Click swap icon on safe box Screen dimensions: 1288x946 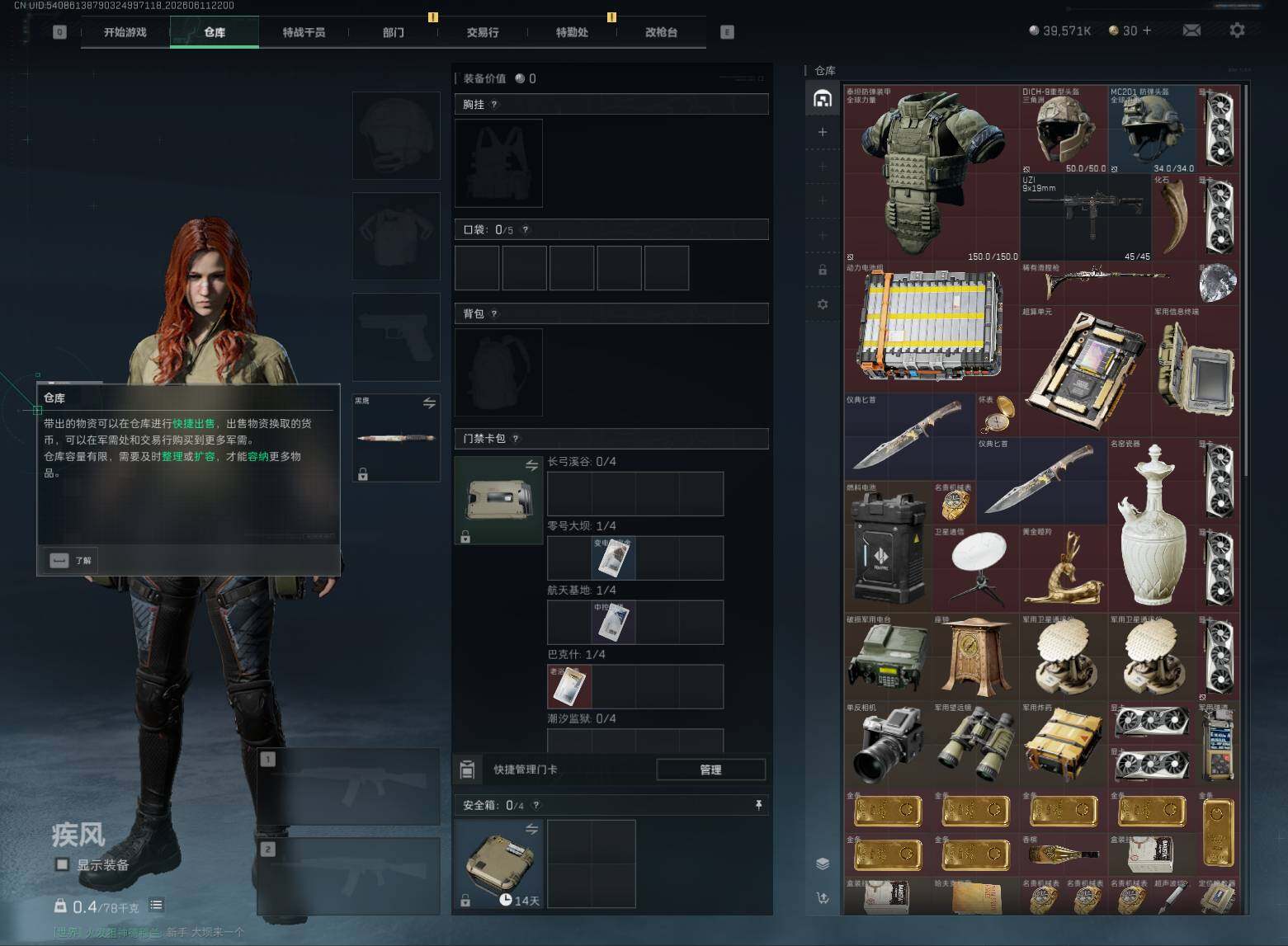[x=532, y=829]
